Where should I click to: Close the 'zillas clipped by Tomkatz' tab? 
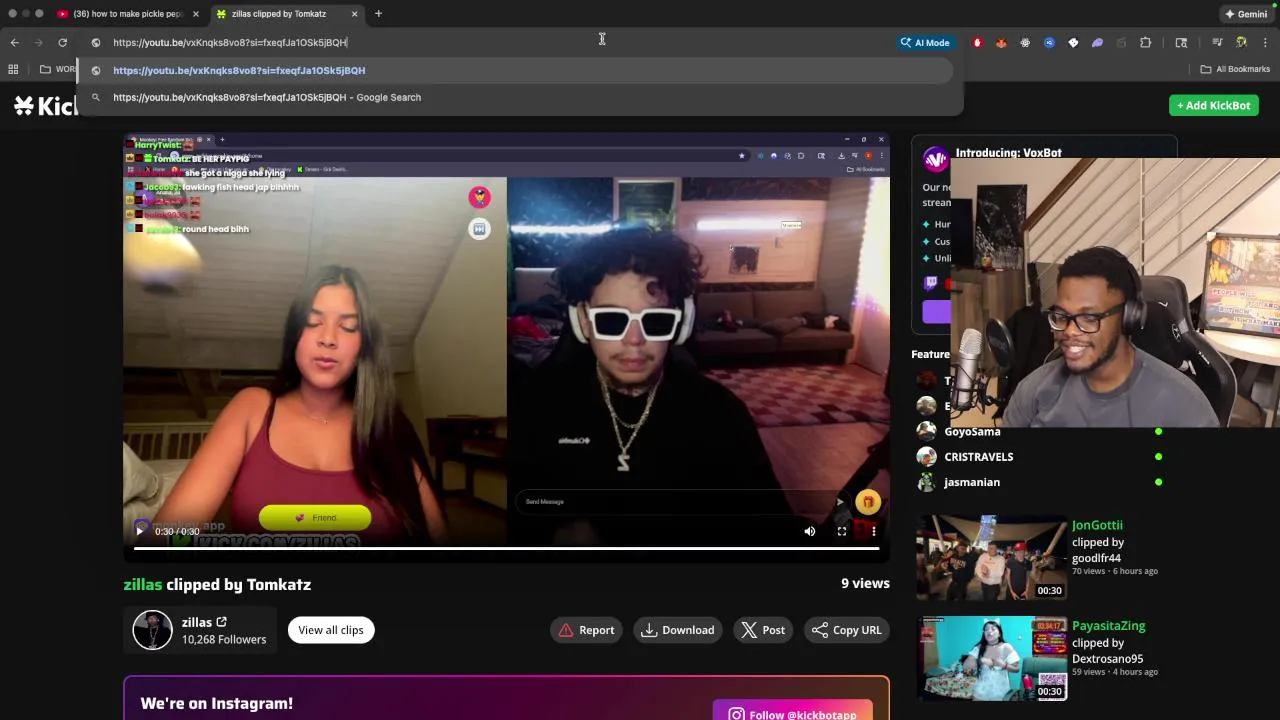tap(354, 14)
